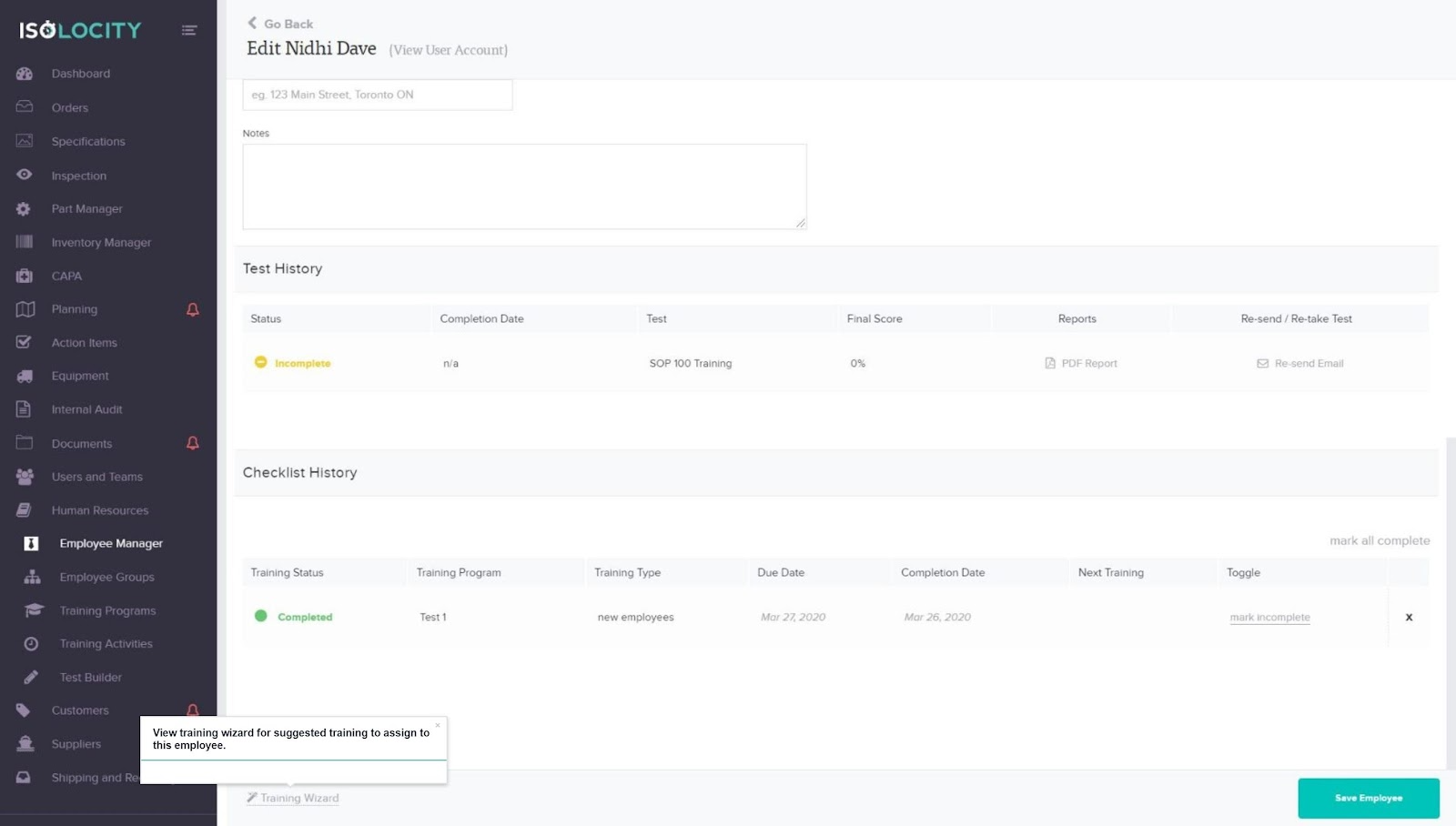
Task: Click the Training Programs graduation cap icon
Action: [33, 610]
